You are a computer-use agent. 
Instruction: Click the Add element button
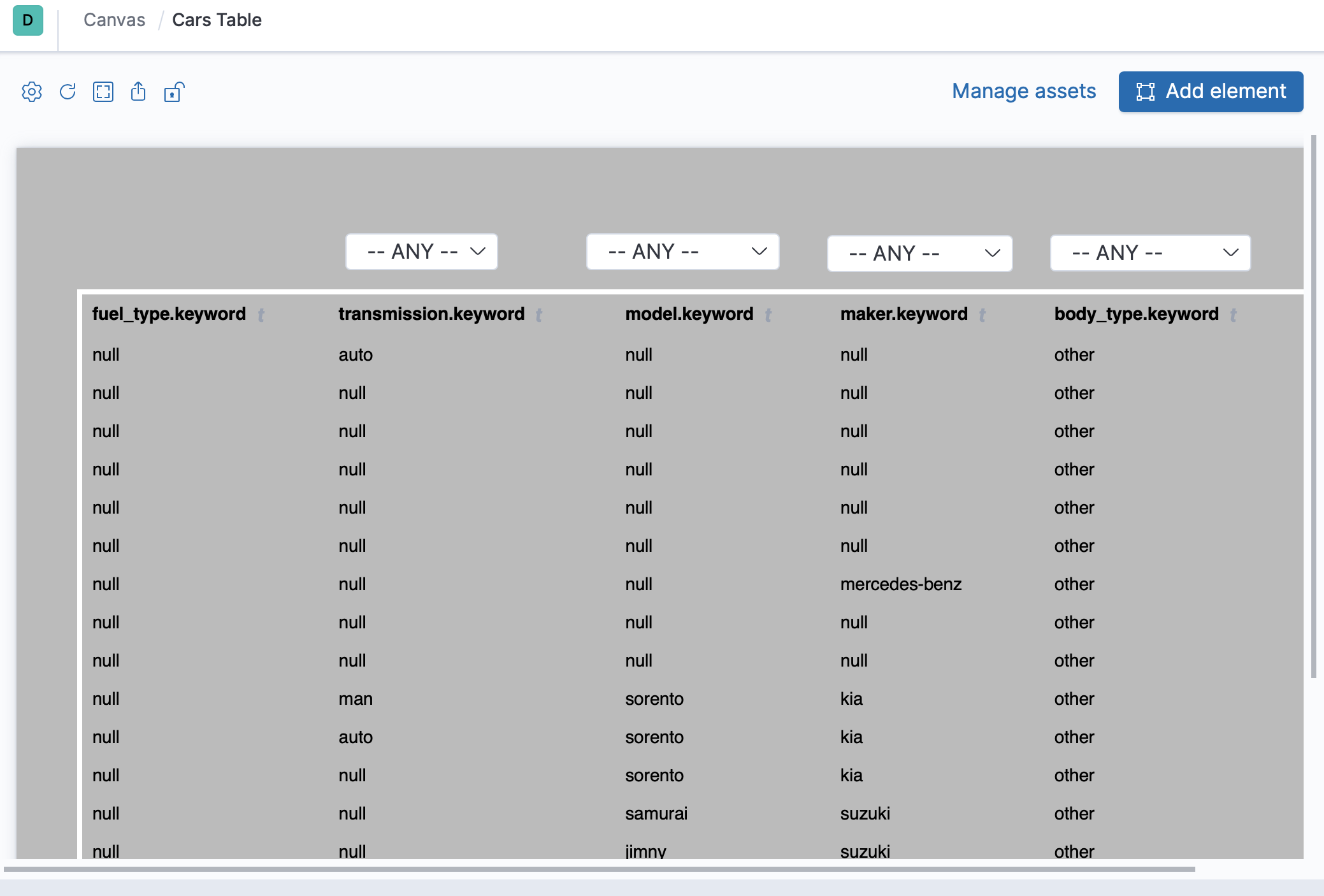(x=1211, y=92)
